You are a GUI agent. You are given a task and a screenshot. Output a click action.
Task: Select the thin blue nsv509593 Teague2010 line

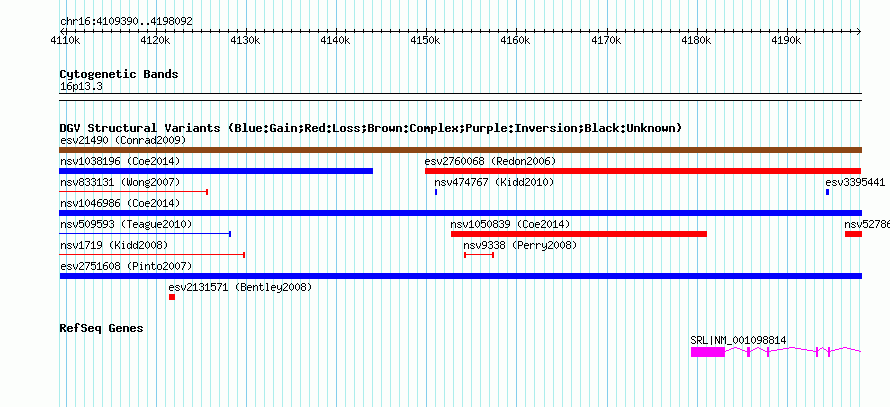tap(145, 234)
